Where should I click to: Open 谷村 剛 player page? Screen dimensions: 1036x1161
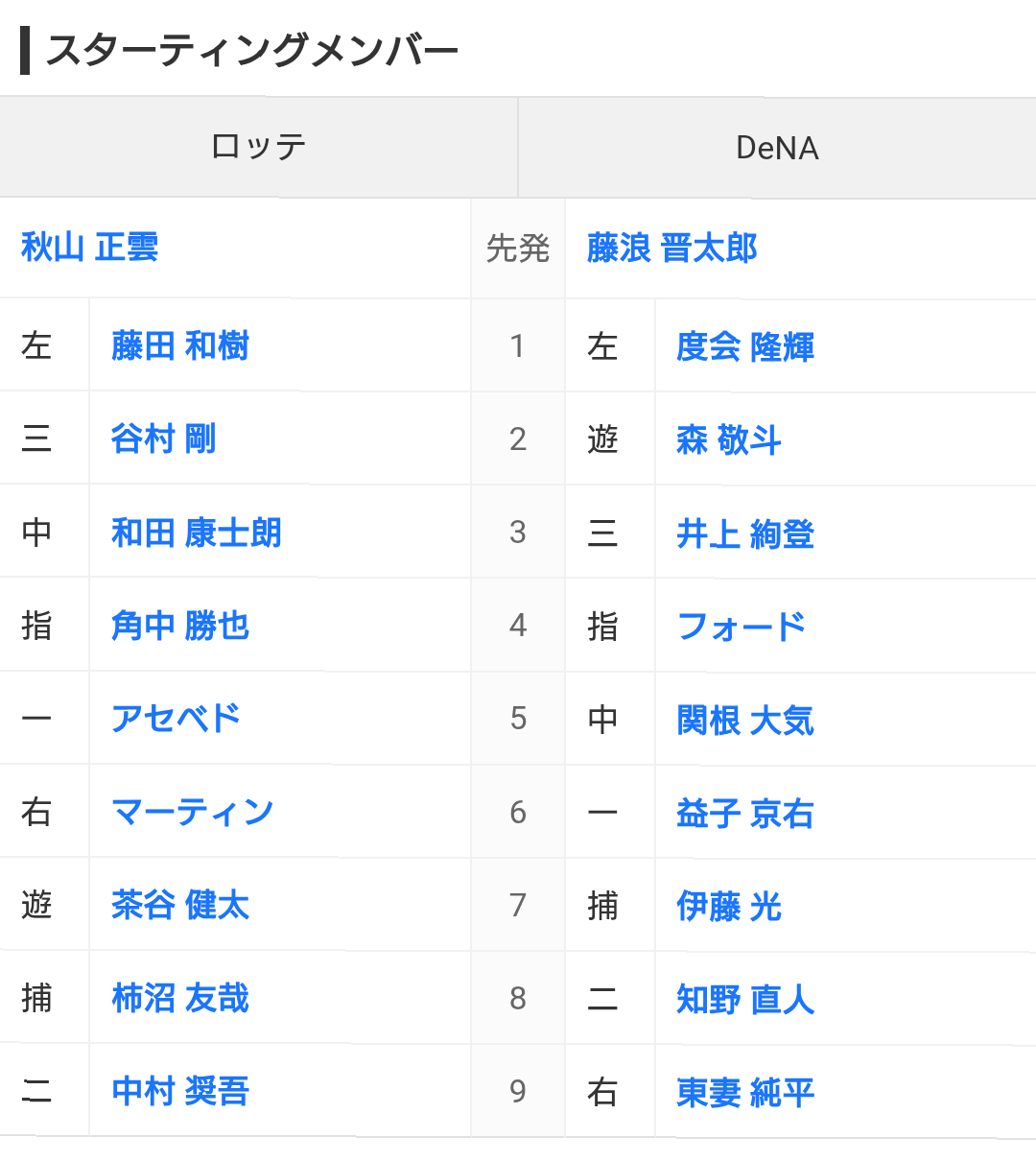(164, 438)
